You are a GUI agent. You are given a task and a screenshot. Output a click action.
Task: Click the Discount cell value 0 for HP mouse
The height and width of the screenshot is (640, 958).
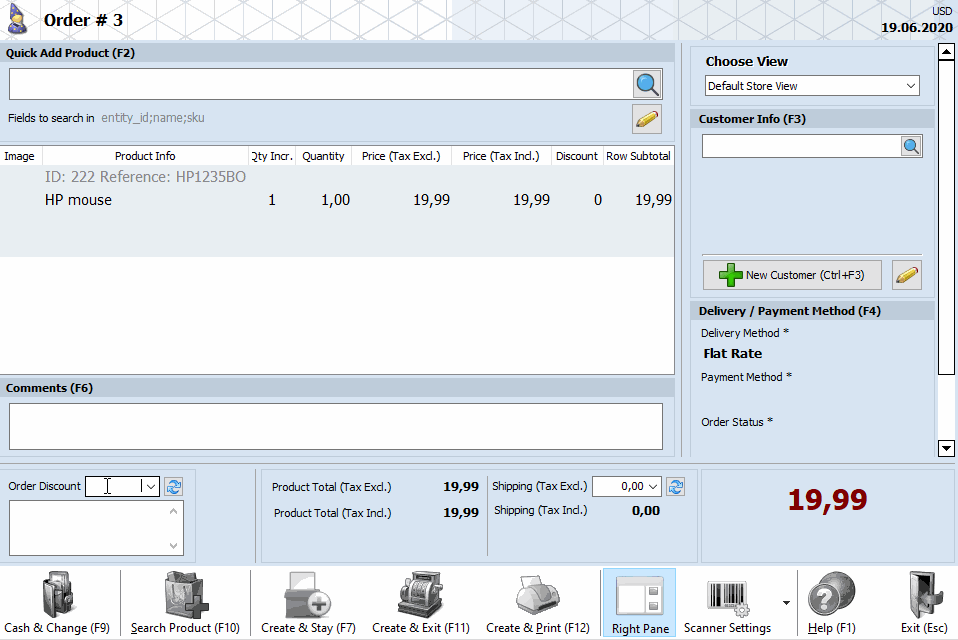click(x=598, y=200)
